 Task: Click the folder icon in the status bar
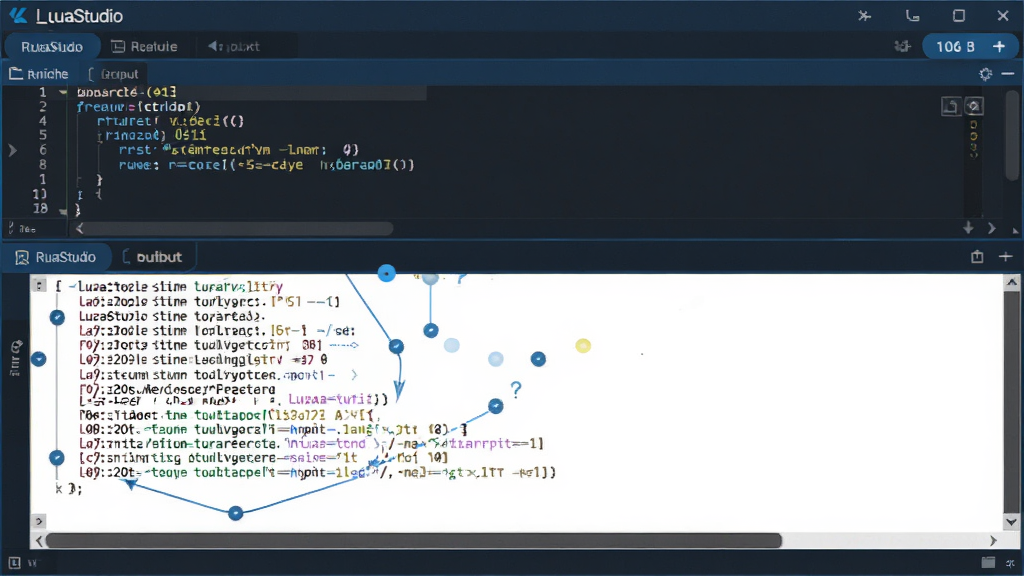point(988,562)
